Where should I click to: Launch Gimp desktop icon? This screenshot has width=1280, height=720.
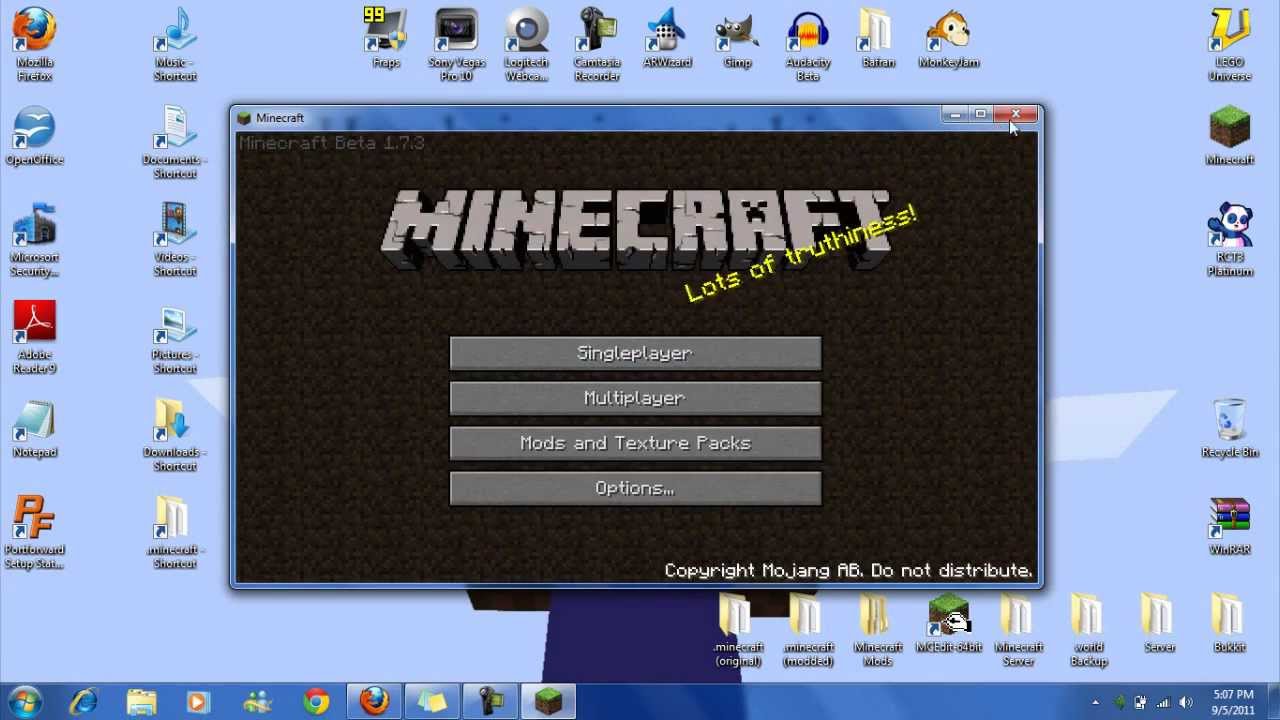point(737,38)
